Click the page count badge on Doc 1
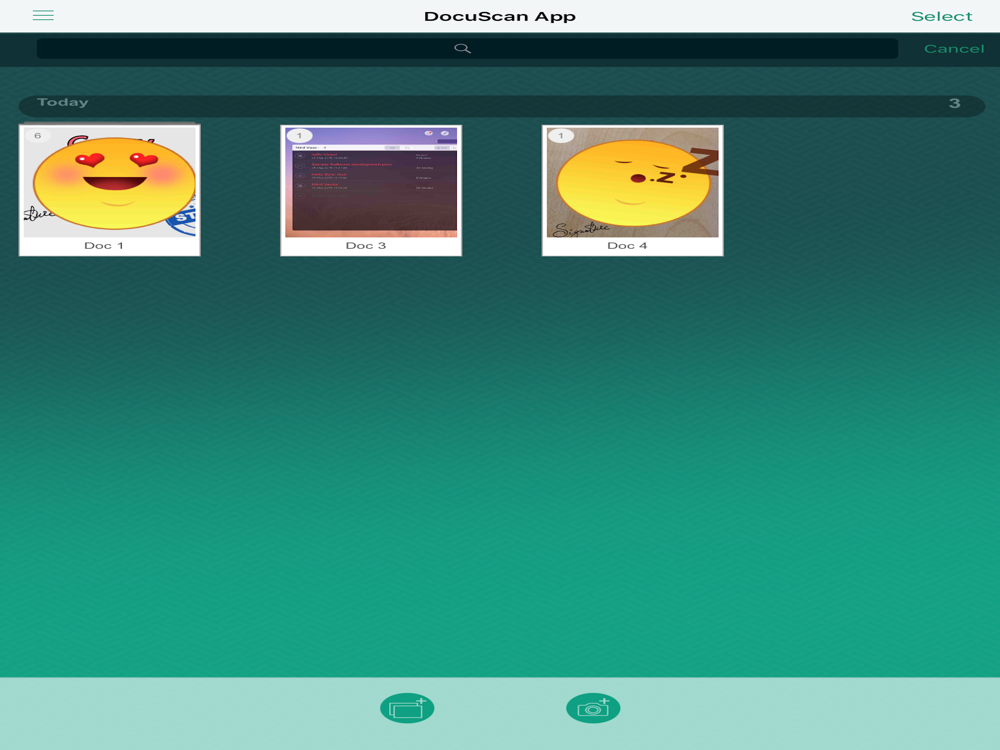1000x750 pixels. click(38, 136)
